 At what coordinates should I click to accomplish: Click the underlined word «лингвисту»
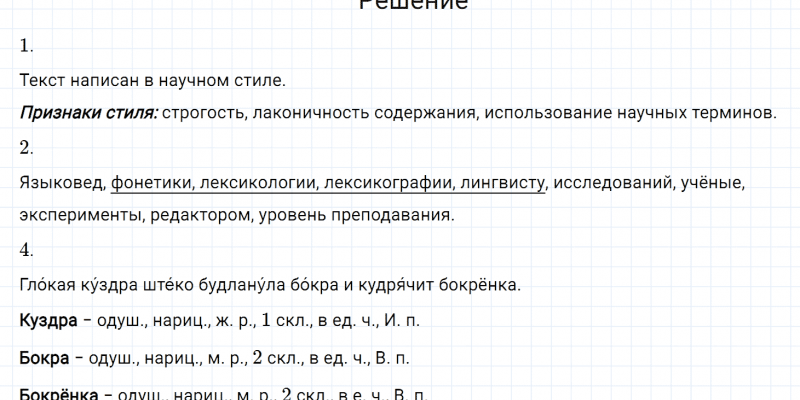tap(504, 182)
